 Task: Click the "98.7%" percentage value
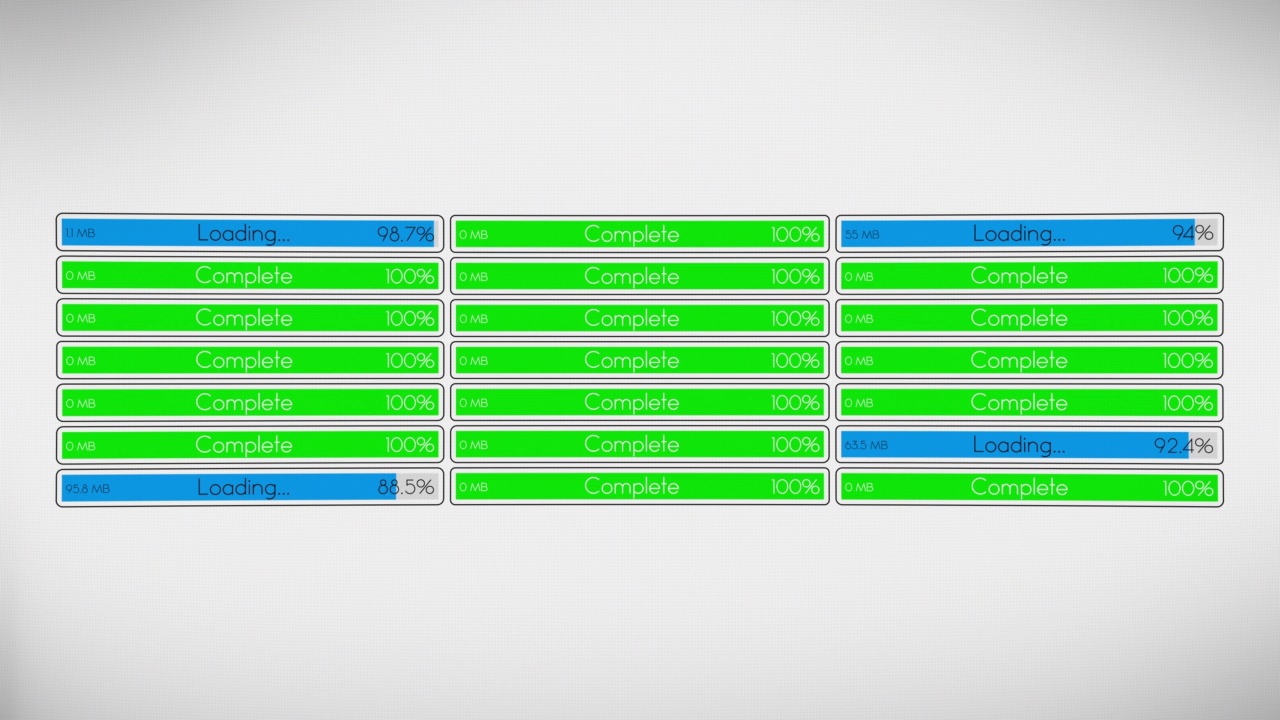pyautogui.click(x=405, y=234)
